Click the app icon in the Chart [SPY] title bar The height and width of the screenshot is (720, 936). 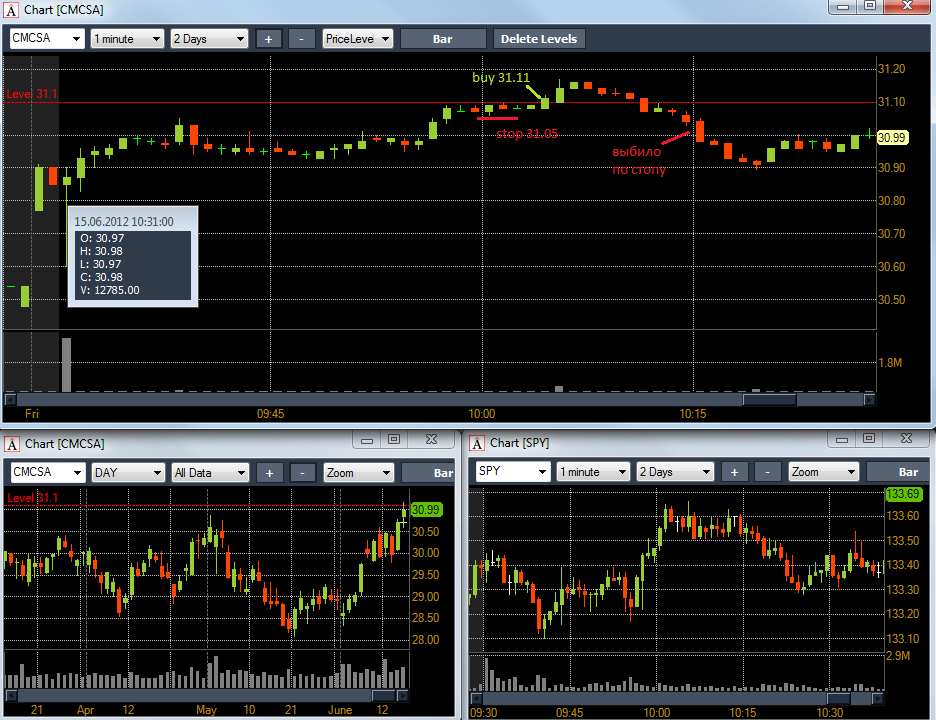(x=476, y=444)
